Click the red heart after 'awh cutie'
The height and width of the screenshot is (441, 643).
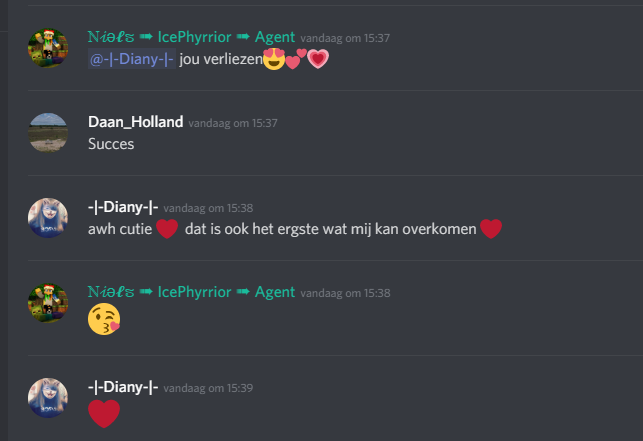[167, 228]
